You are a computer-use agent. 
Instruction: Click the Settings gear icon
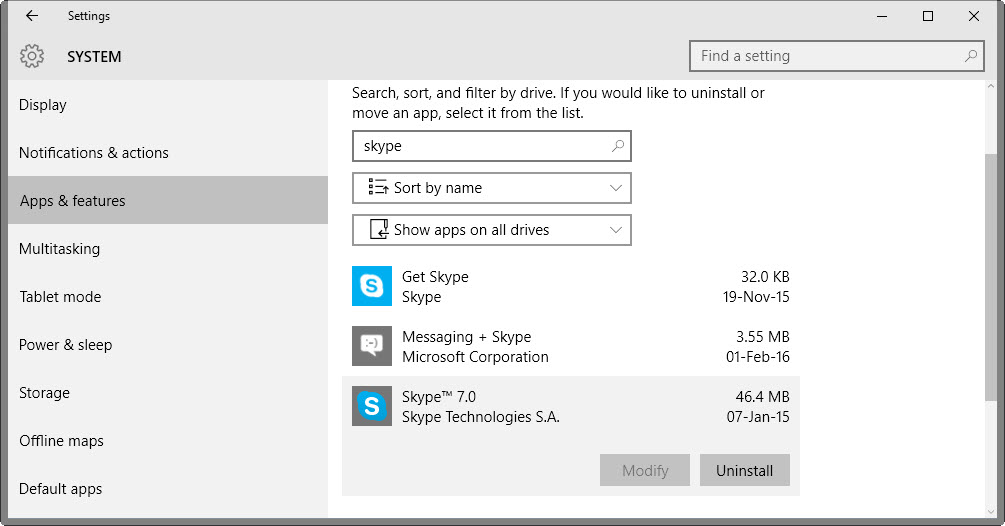pyautogui.click(x=31, y=56)
